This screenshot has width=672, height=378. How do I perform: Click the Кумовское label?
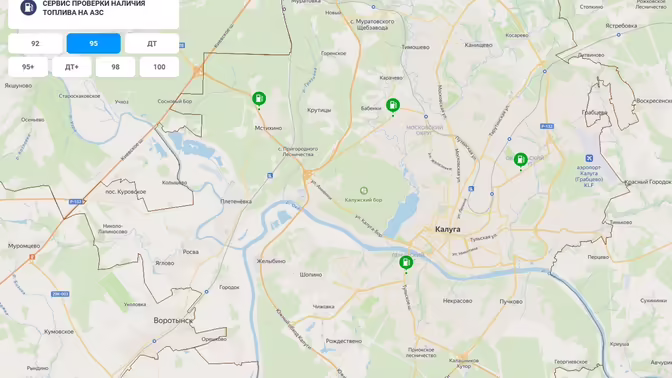59,332
